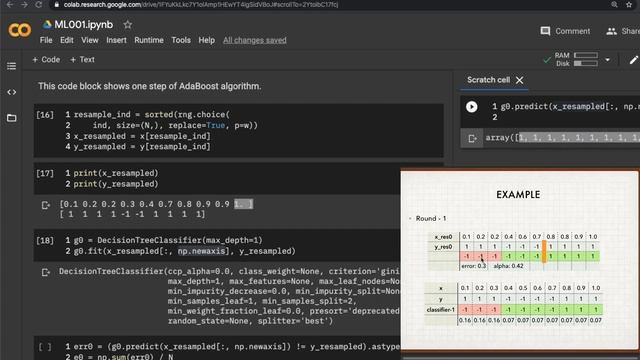Click the Colab CO logo
This screenshot has height=360, width=640.
(x=19, y=30)
